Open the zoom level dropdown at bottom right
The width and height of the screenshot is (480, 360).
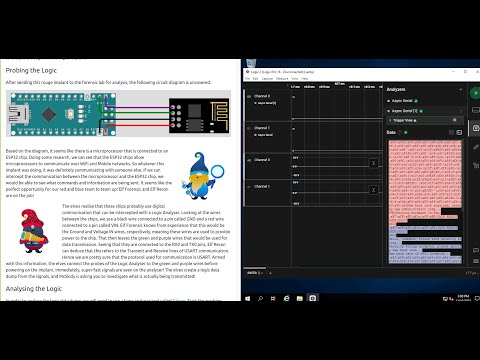tap(471, 273)
